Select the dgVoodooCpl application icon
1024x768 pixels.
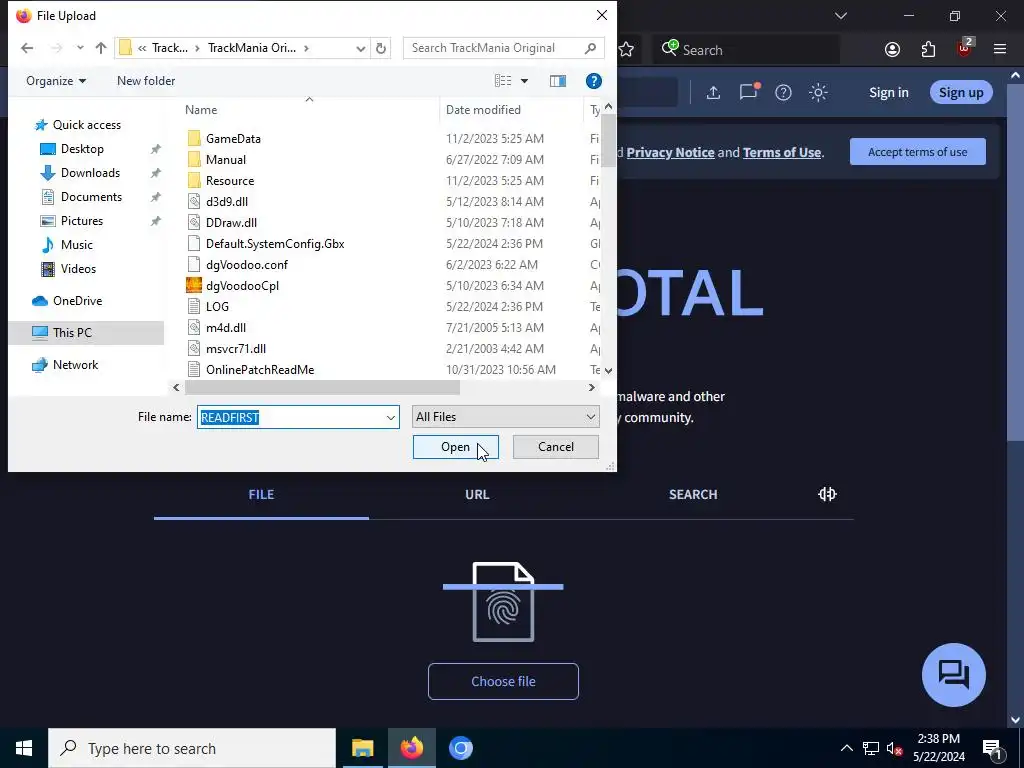click(x=194, y=285)
